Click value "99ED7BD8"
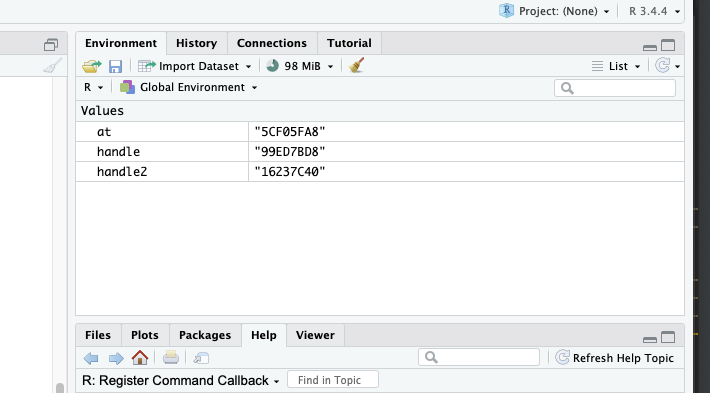Image resolution: width=710 pixels, height=393 pixels. [x=290, y=152]
